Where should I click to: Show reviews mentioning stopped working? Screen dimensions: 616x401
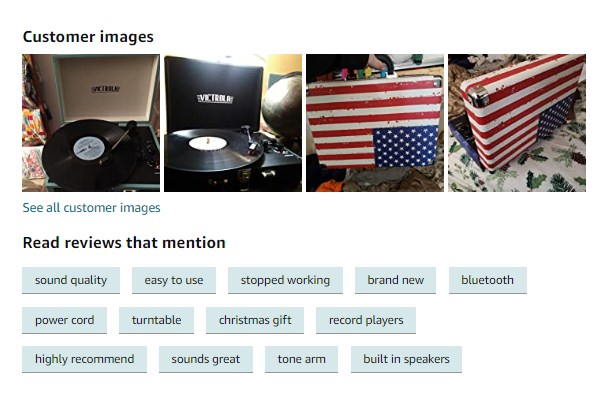coord(285,280)
